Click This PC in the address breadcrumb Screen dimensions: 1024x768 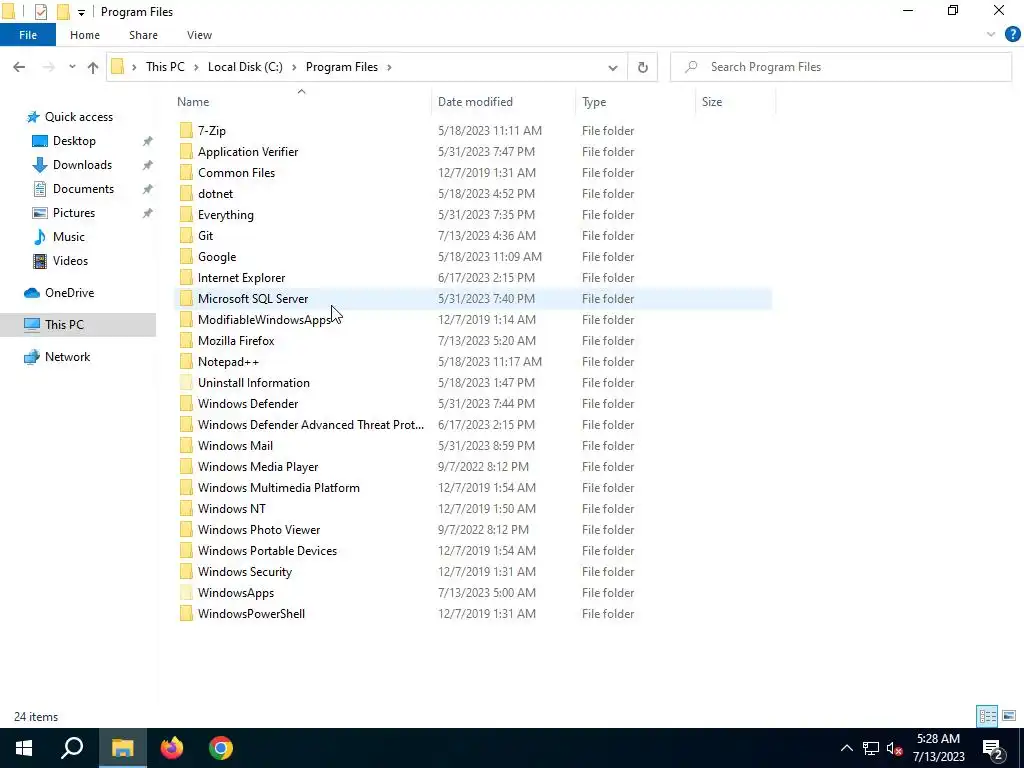coord(165,67)
